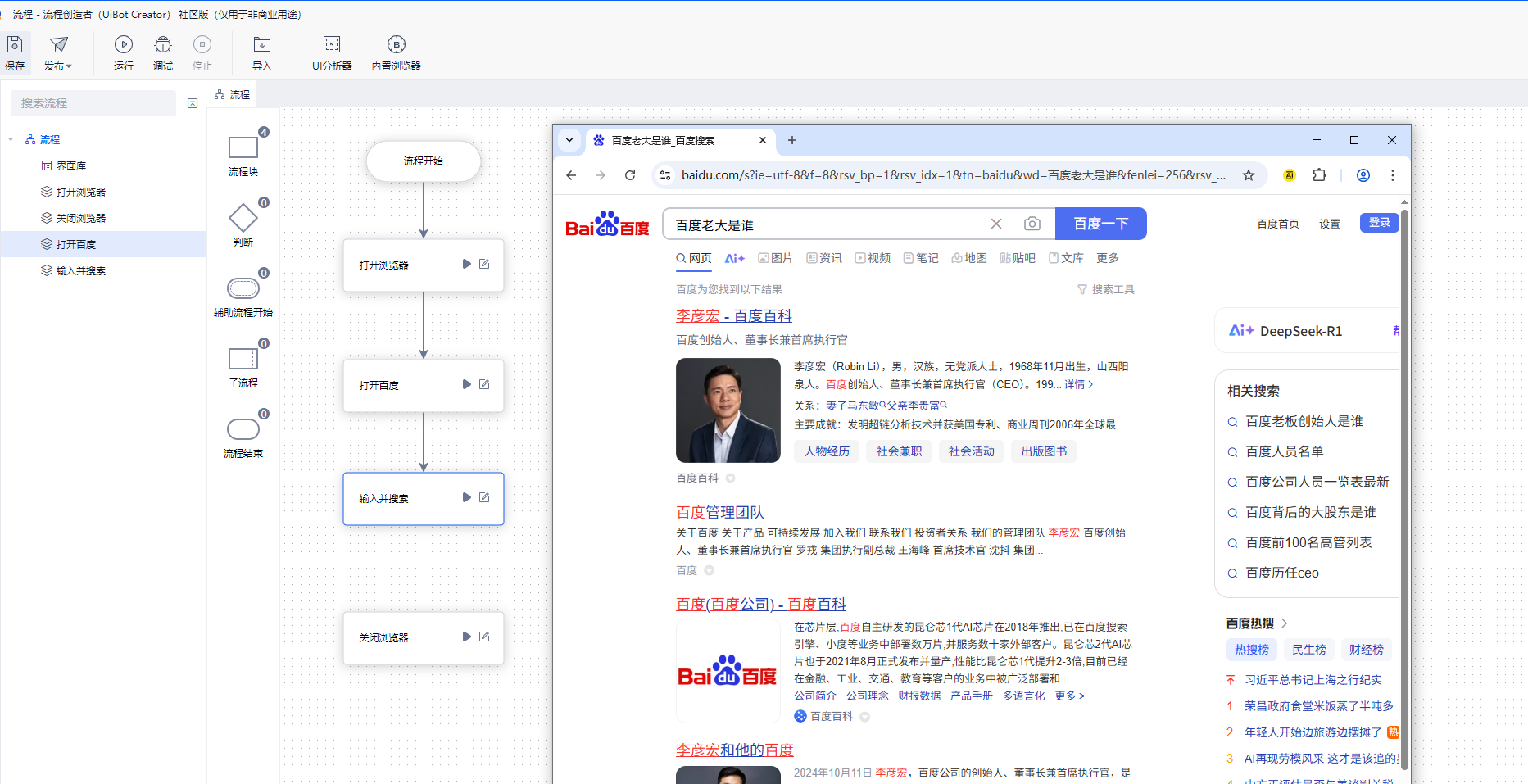This screenshot has width=1528, height=784.
Task: Open the 李彦宏 - 百度百科 result link
Action: [x=733, y=316]
